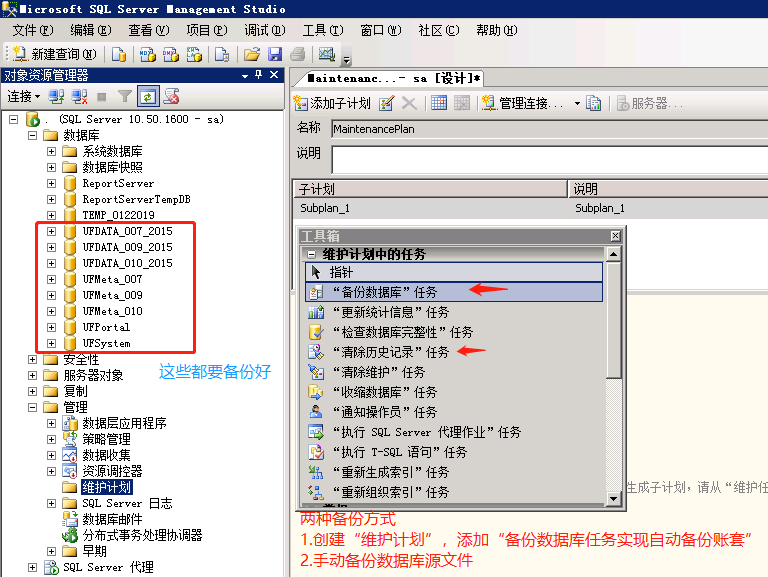
Task: Open the Tools menu
Action: coord(323,30)
